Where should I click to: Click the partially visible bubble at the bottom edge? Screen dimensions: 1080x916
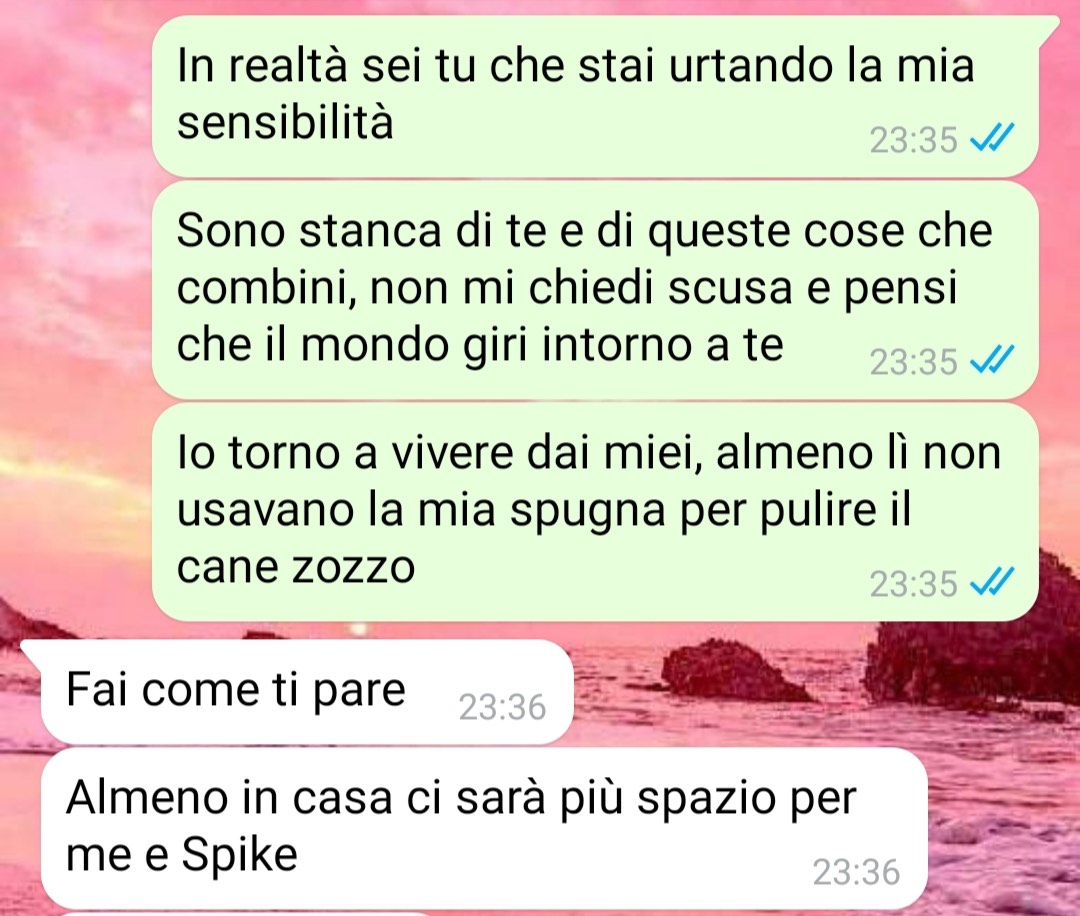coord(248,913)
